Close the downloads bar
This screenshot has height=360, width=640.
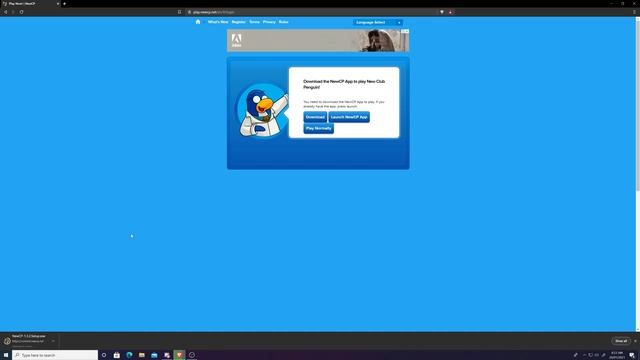(635, 341)
